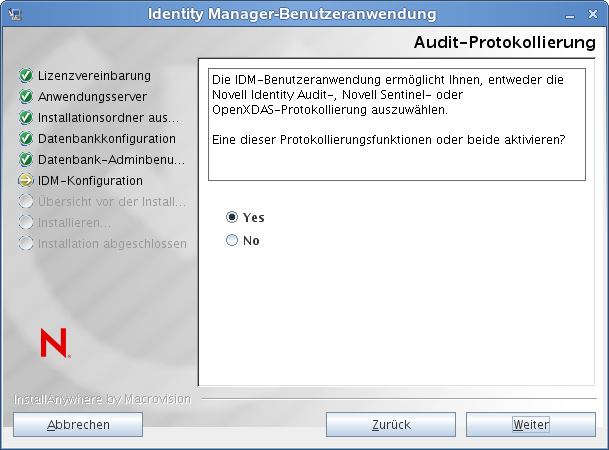Open the window menu in title bar
Viewport: 609px width, 450px height.
tap(15, 14)
